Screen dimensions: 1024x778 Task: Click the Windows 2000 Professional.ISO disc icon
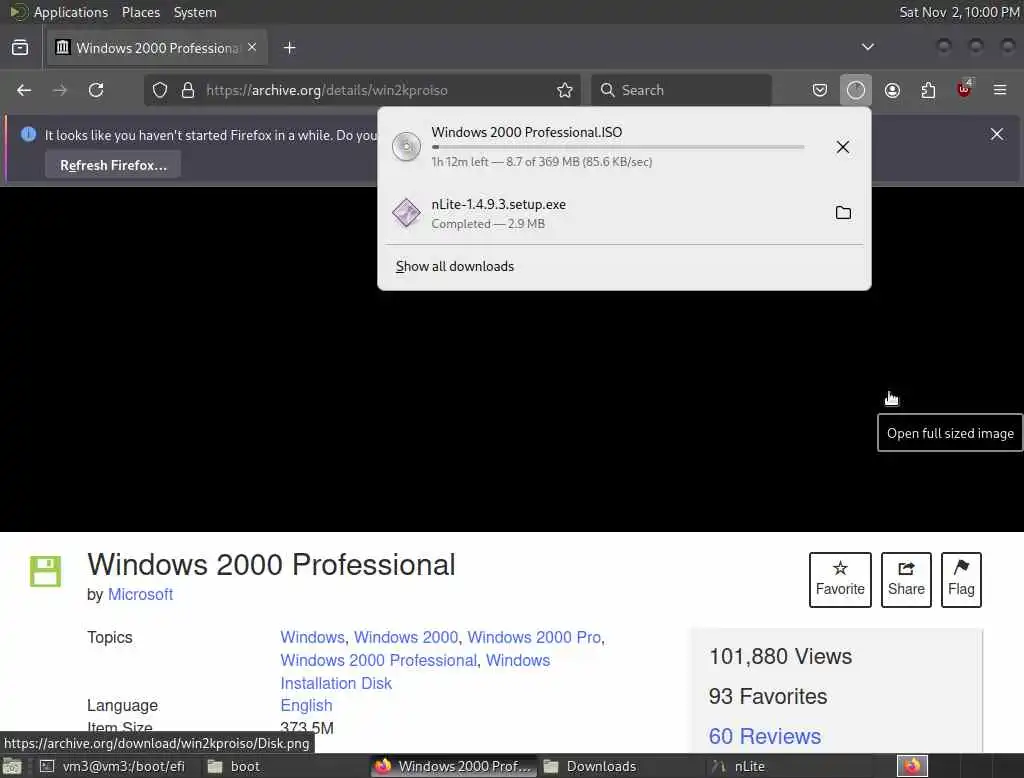click(x=406, y=147)
